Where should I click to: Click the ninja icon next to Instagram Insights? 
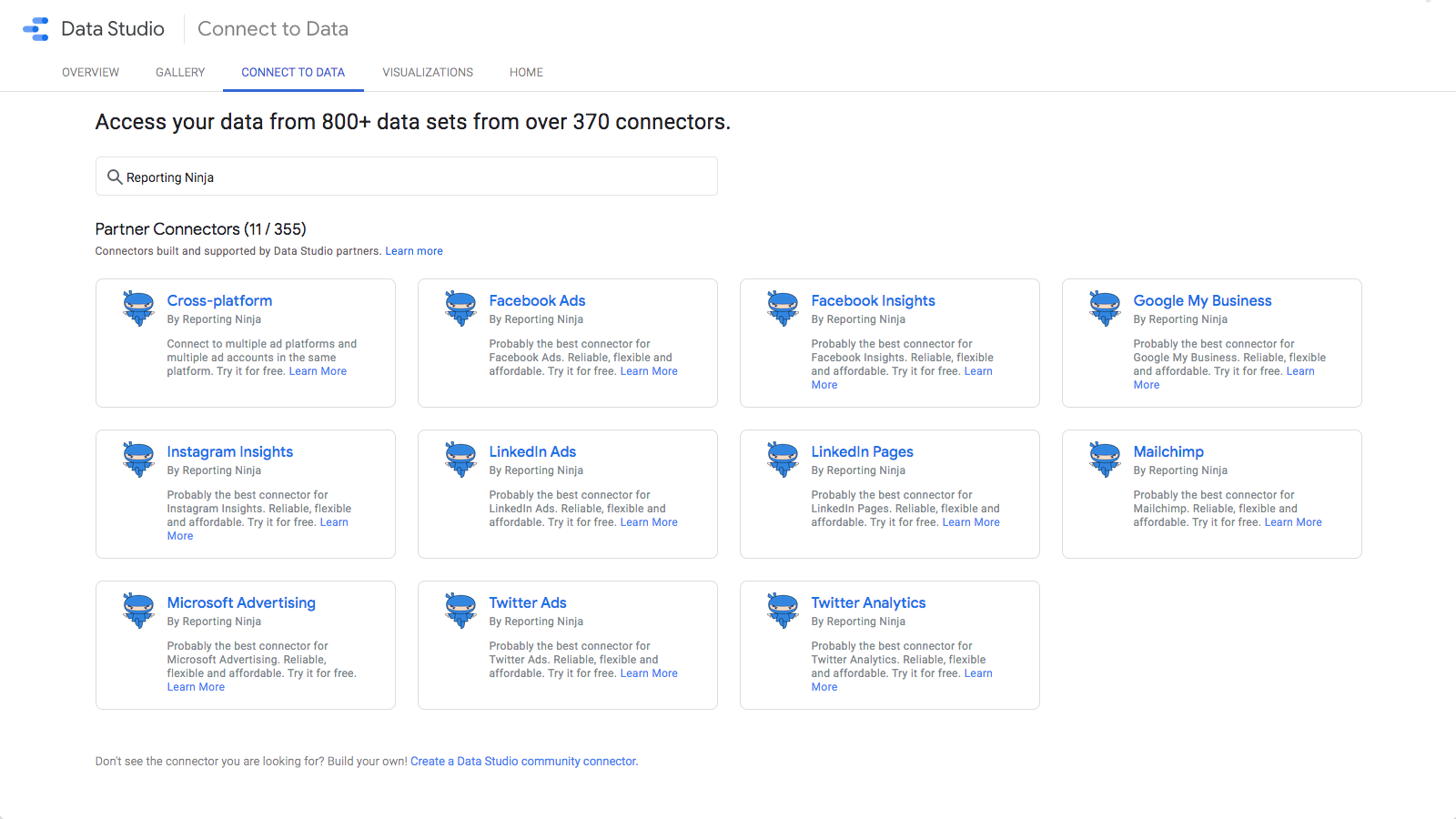click(138, 460)
